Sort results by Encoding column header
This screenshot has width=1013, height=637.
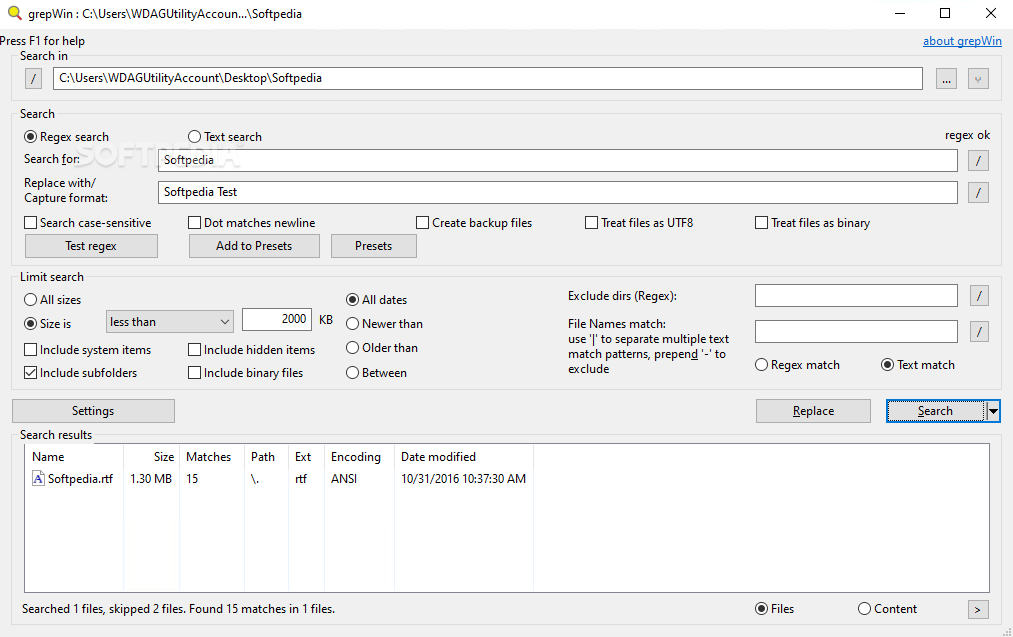tap(359, 457)
